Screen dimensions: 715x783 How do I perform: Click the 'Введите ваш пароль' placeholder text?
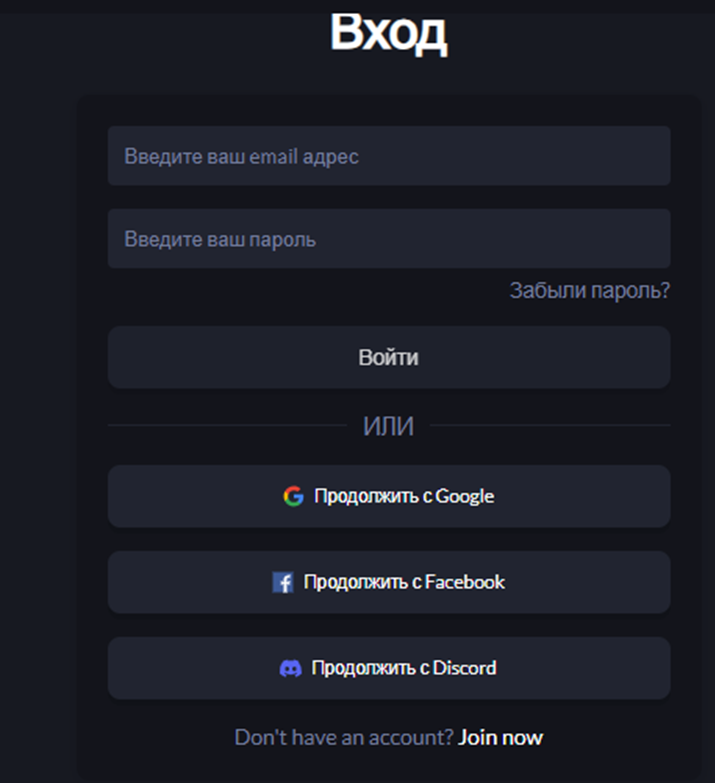point(220,240)
